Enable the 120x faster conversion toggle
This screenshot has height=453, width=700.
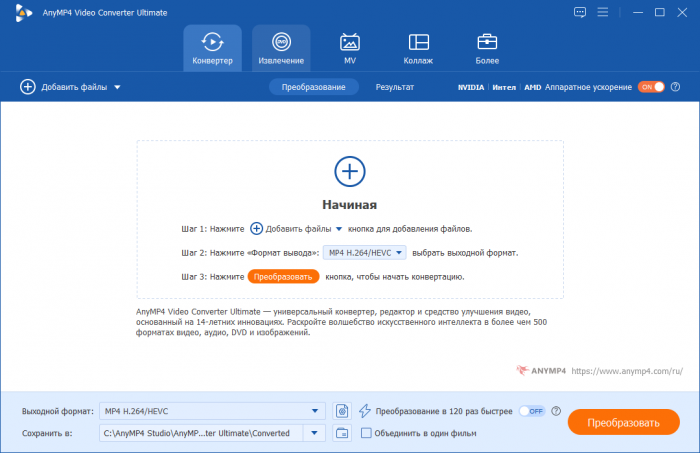click(x=531, y=411)
